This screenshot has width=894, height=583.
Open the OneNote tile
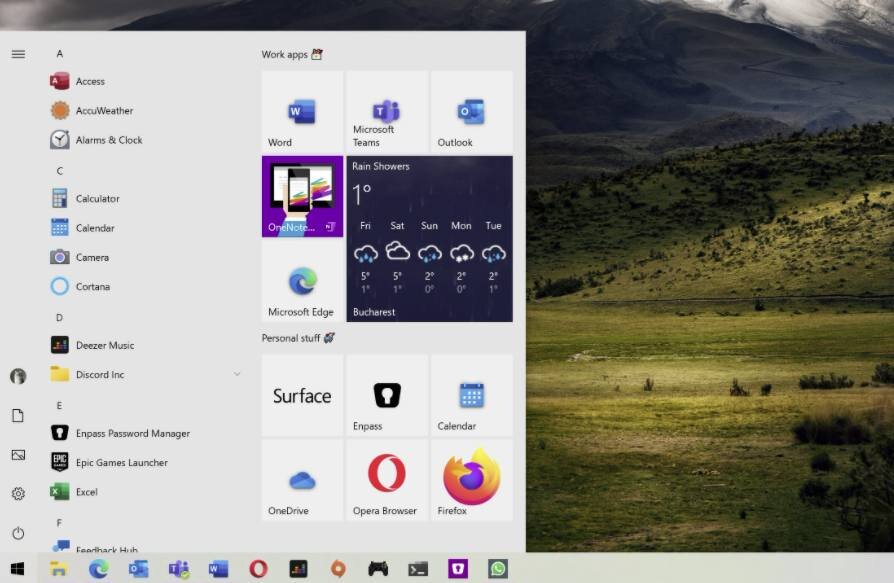(302, 197)
